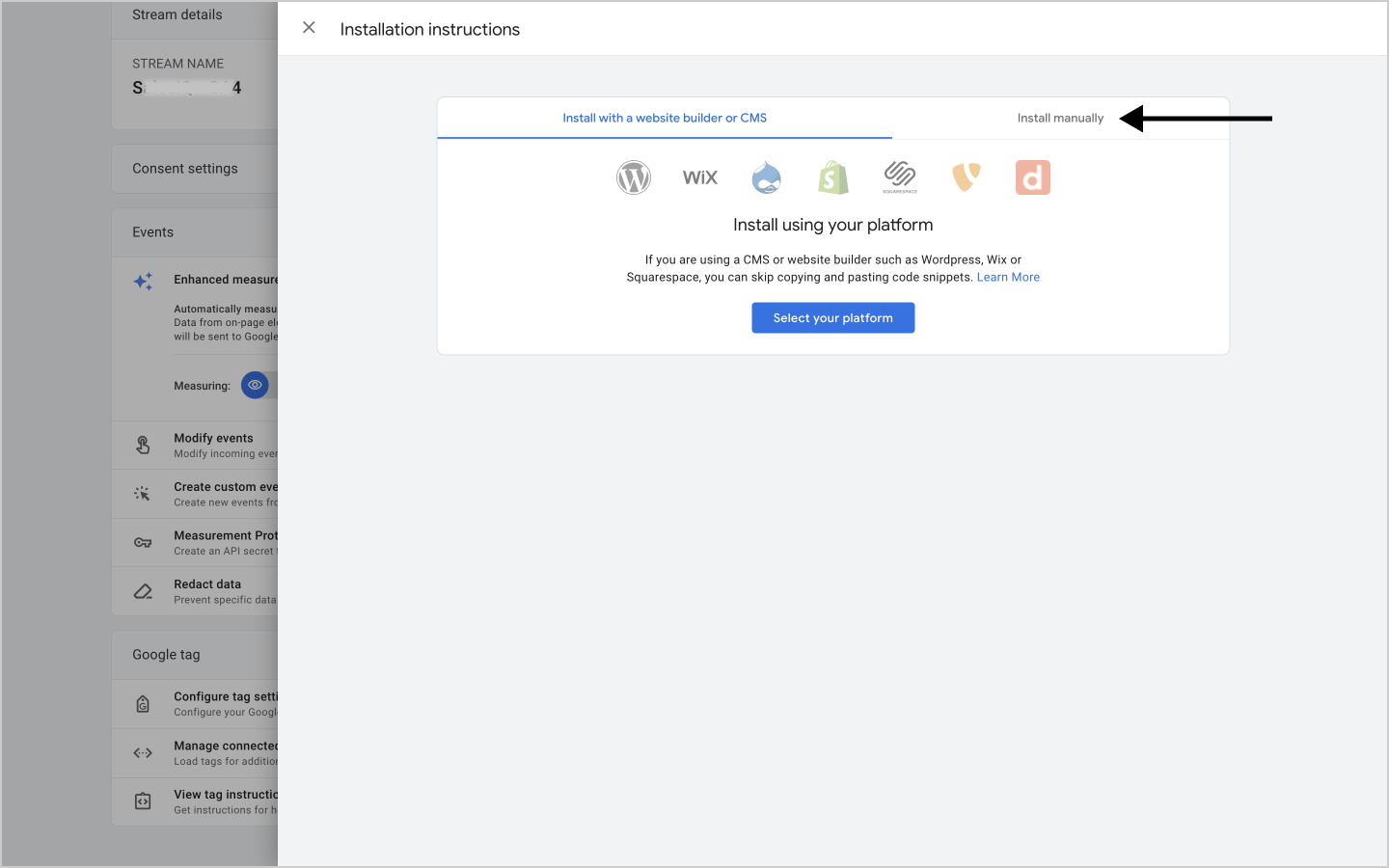
Task: Click the Stream details heading
Action: (177, 14)
